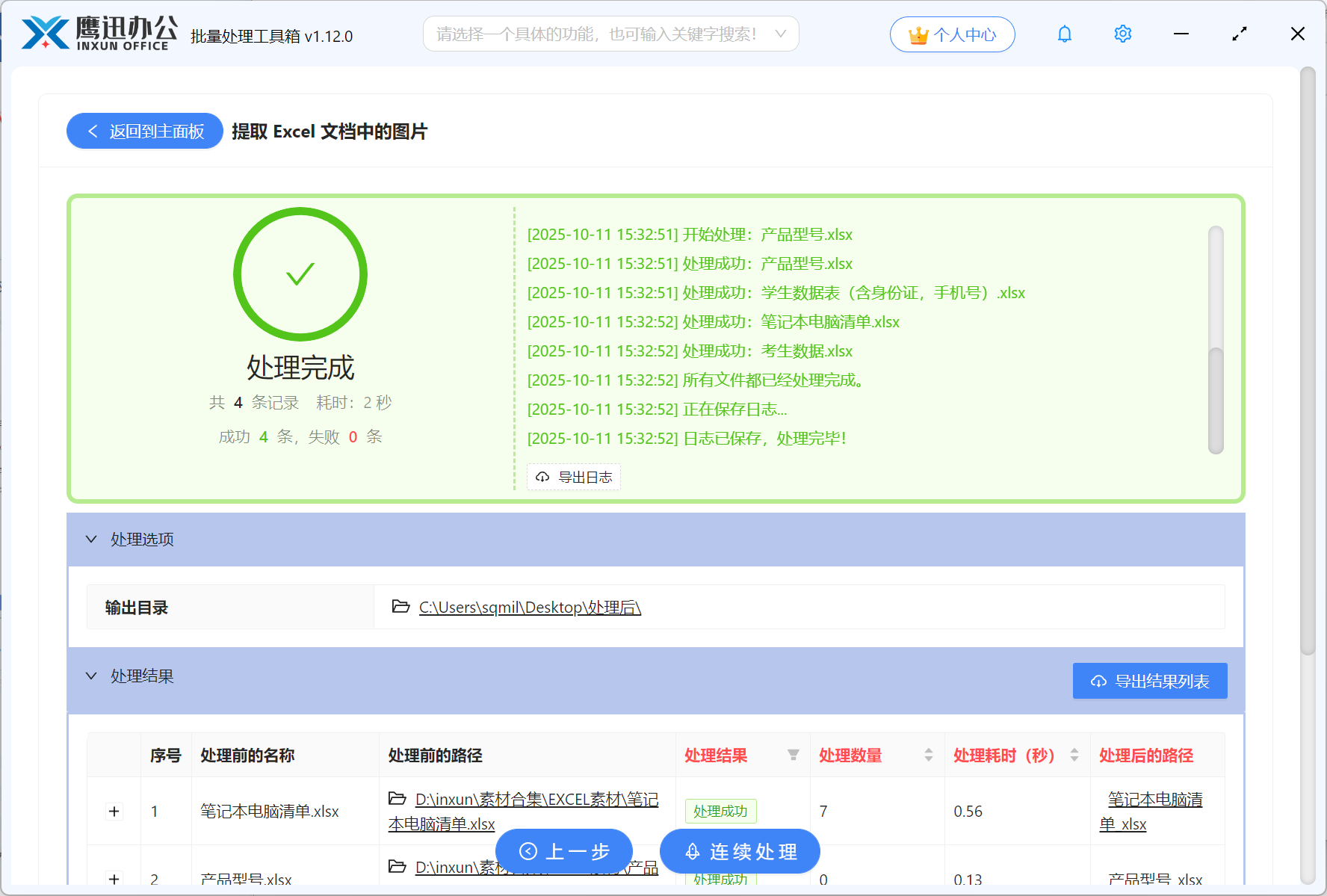1327x896 pixels.
Task: Click sort arrows in 处理数量 column
Action: tap(928, 756)
